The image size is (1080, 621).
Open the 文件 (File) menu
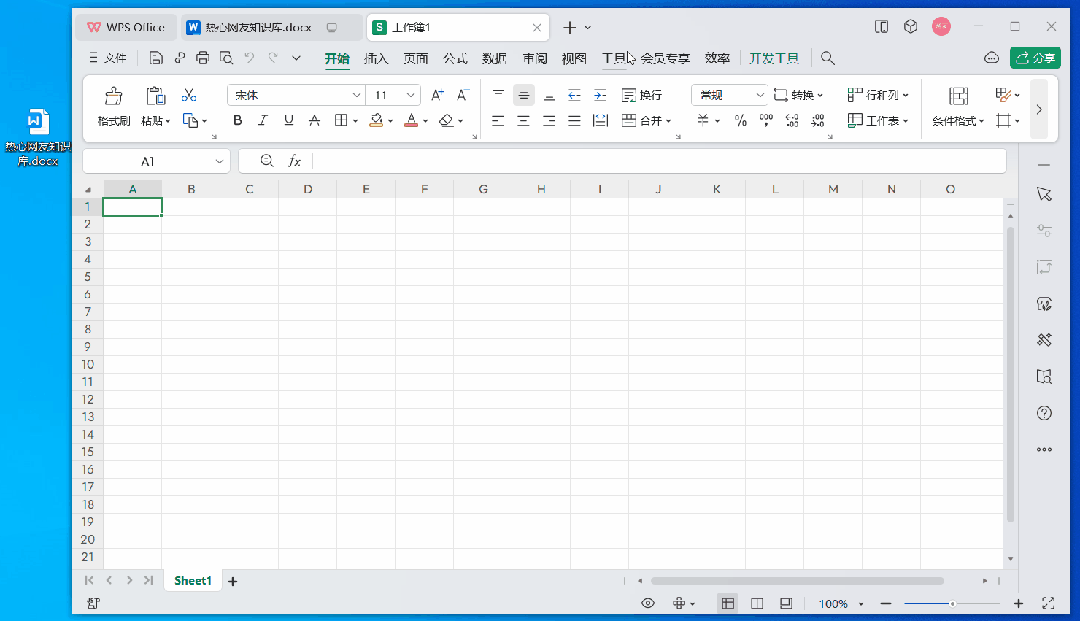tap(108, 58)
